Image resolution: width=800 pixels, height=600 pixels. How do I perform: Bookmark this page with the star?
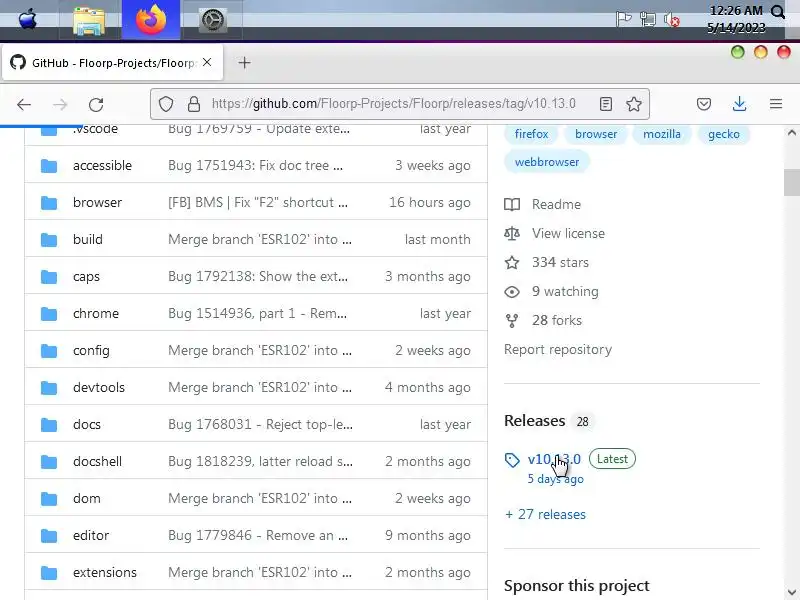coord(634,104)
